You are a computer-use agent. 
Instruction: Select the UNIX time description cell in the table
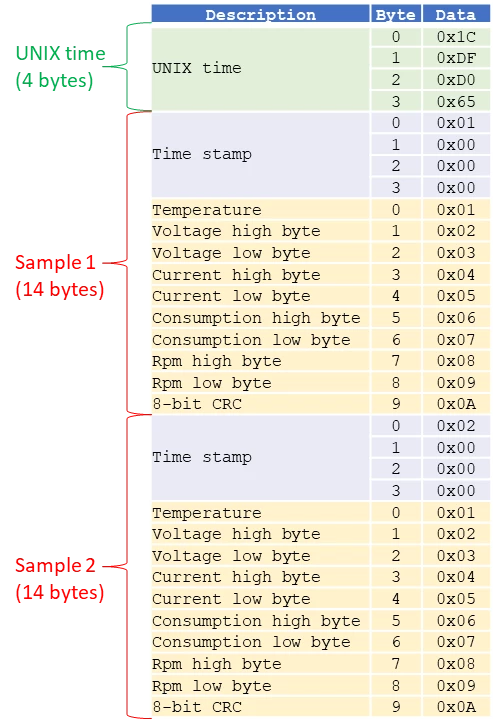pyautogui.click(x=261, y=69)
